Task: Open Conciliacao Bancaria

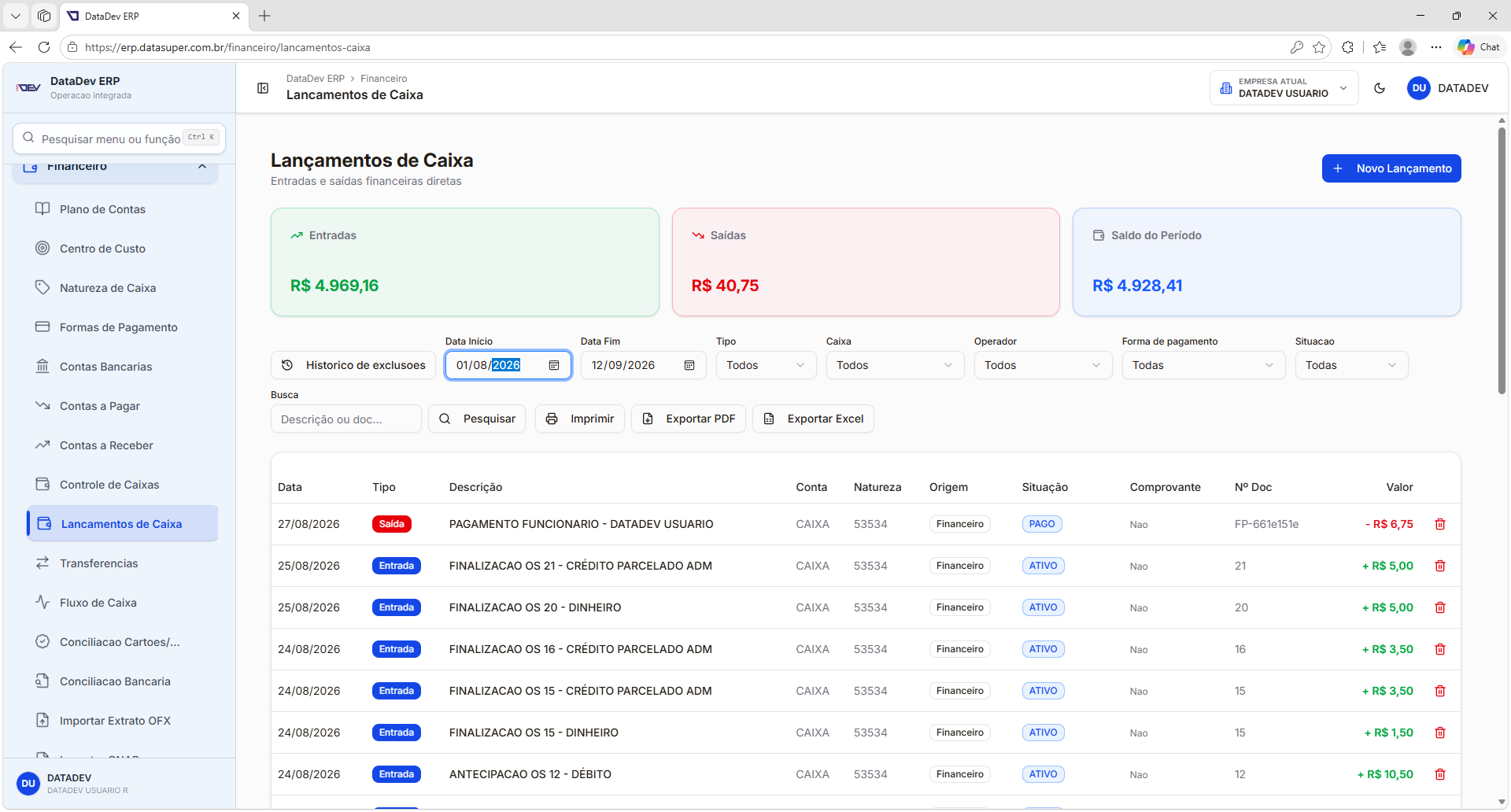Action: coord(122,681)
